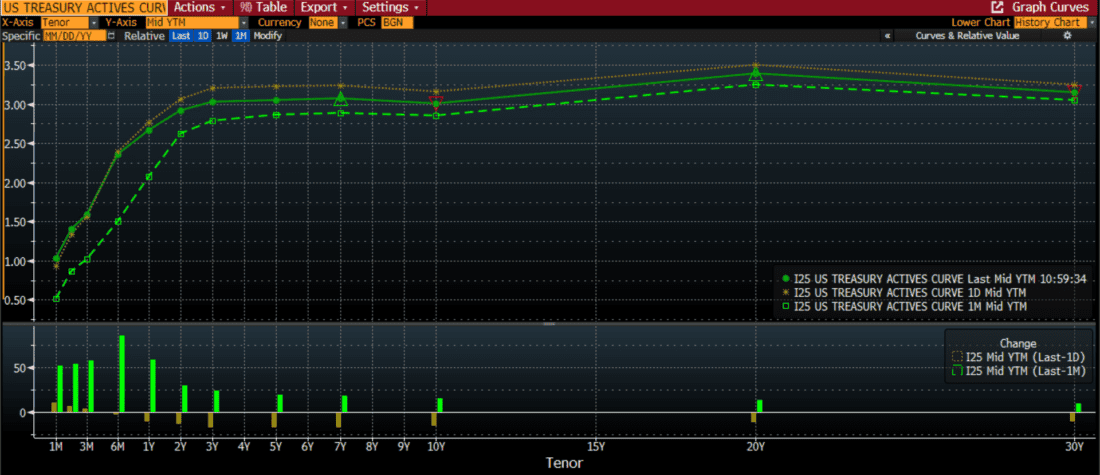Viewport: 1100px width, 475px height.
Task: Click the Graph Curves label
Action: [1052, 8]
